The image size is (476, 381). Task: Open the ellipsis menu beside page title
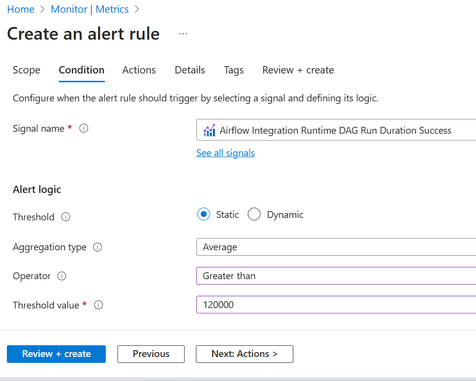click(x=183, y=34)
